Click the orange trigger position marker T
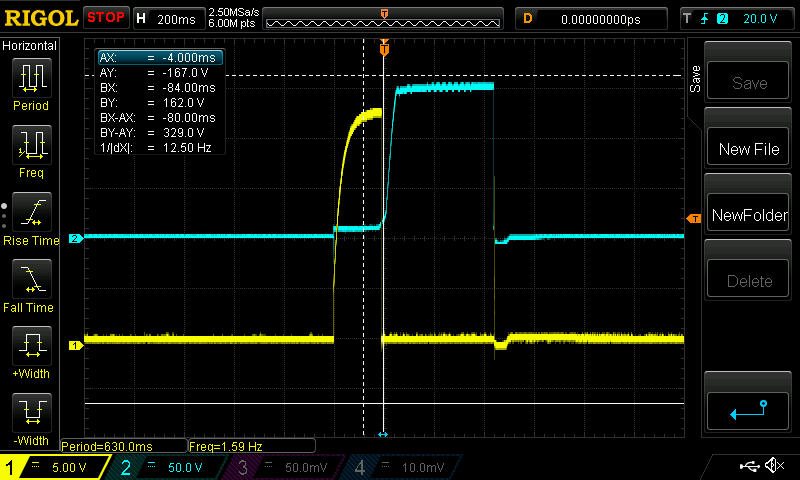 (384, 48)
